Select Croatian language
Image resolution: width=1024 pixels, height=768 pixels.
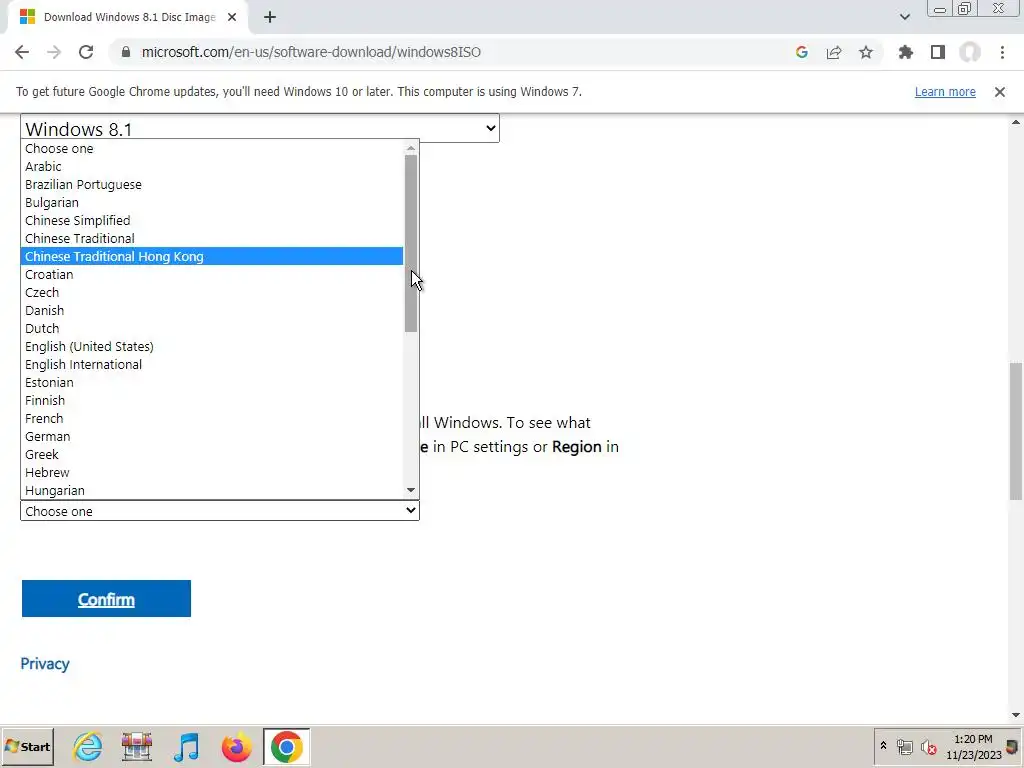coord(212,274)
